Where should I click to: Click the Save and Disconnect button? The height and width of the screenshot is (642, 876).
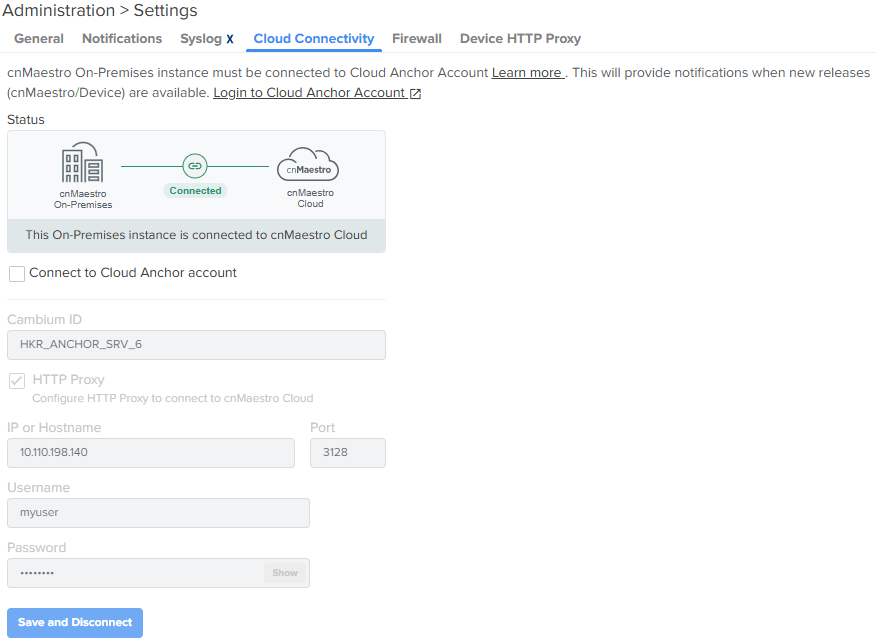[x=75, y=622]
